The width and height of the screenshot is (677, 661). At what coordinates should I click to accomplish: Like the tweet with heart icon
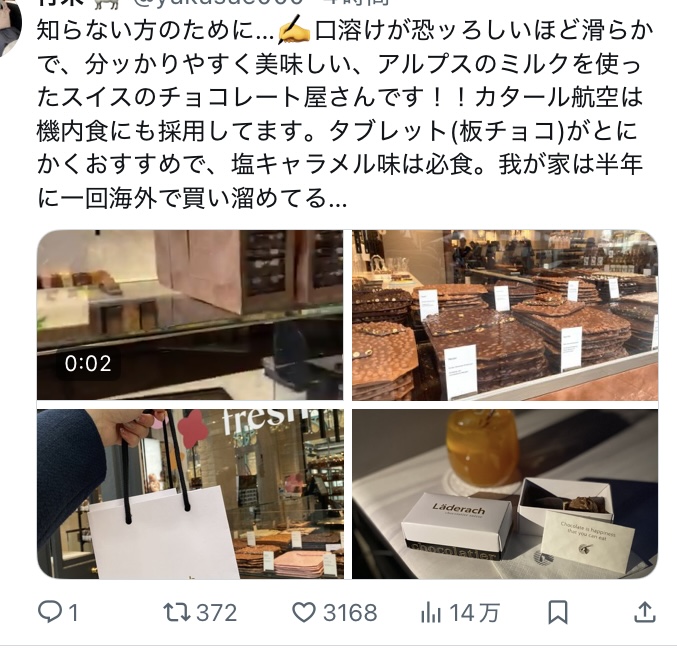(304, 612)
